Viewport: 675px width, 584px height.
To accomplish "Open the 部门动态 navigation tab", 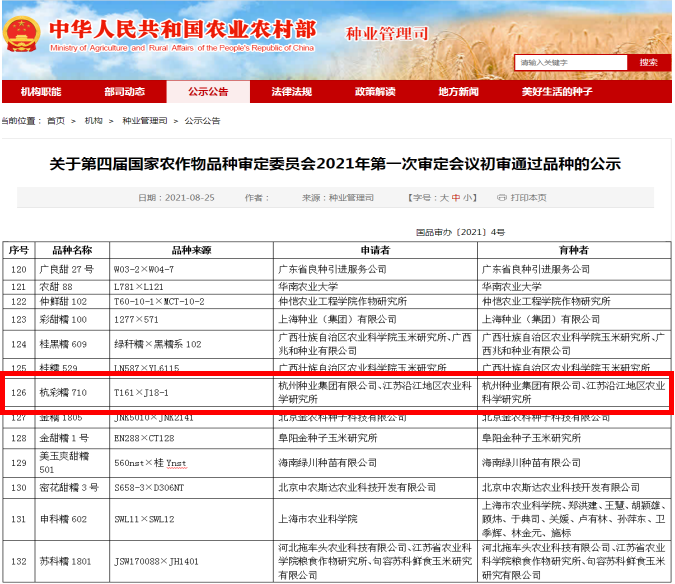I will click(x=124, y=92).
